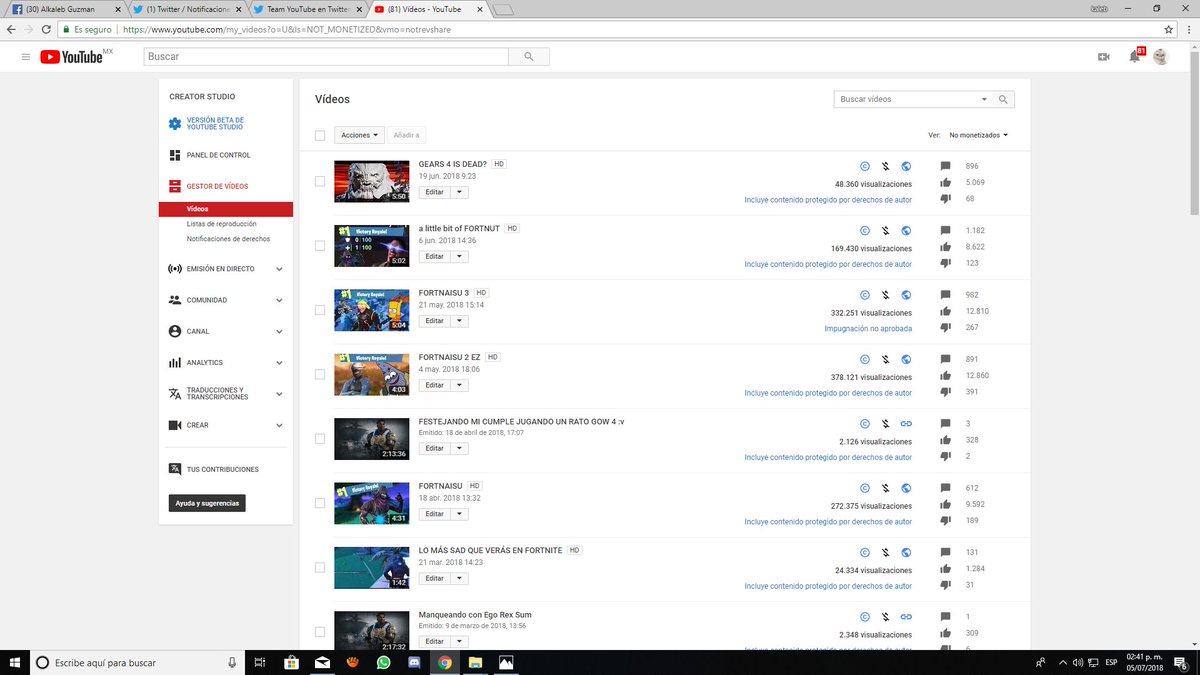Open the GEARS 4 IS DEAD? video thumbnail
Screen dimensions: 1200x675
pyautogui.click(x=371, y=182)
